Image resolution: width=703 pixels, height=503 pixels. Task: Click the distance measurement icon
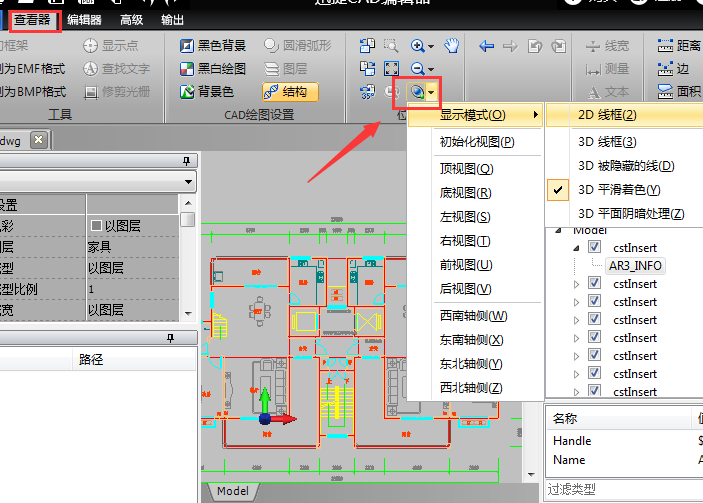[665, 46]
